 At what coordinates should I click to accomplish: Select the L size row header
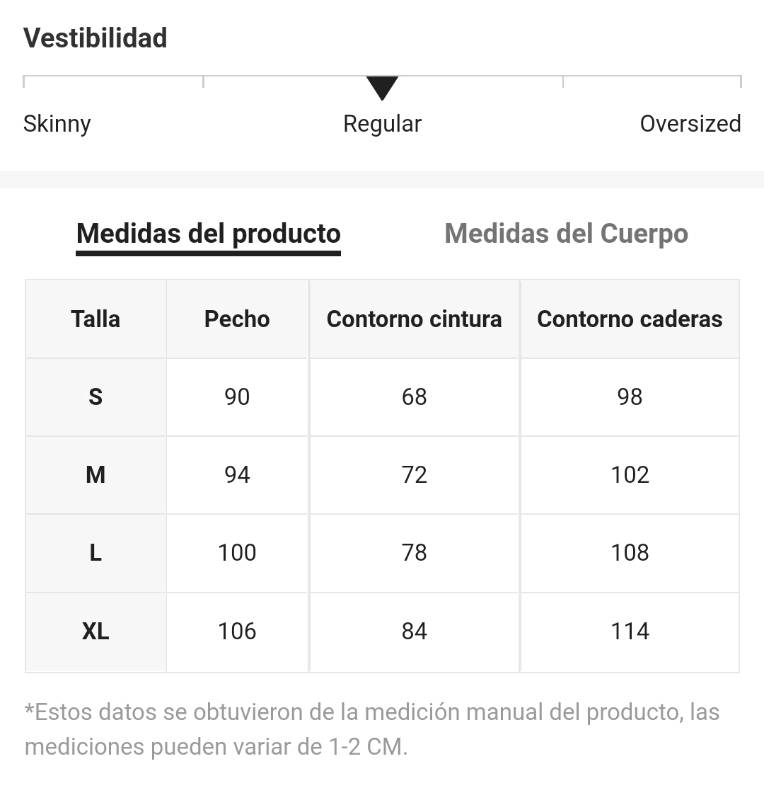click(x=96, y=554)
